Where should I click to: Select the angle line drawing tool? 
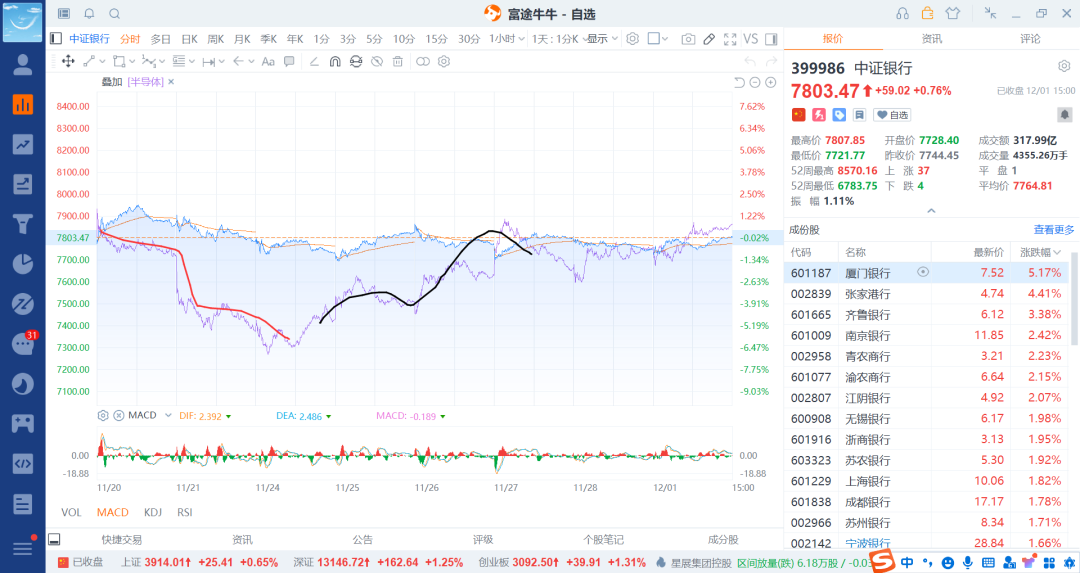(x=314, y=61)
